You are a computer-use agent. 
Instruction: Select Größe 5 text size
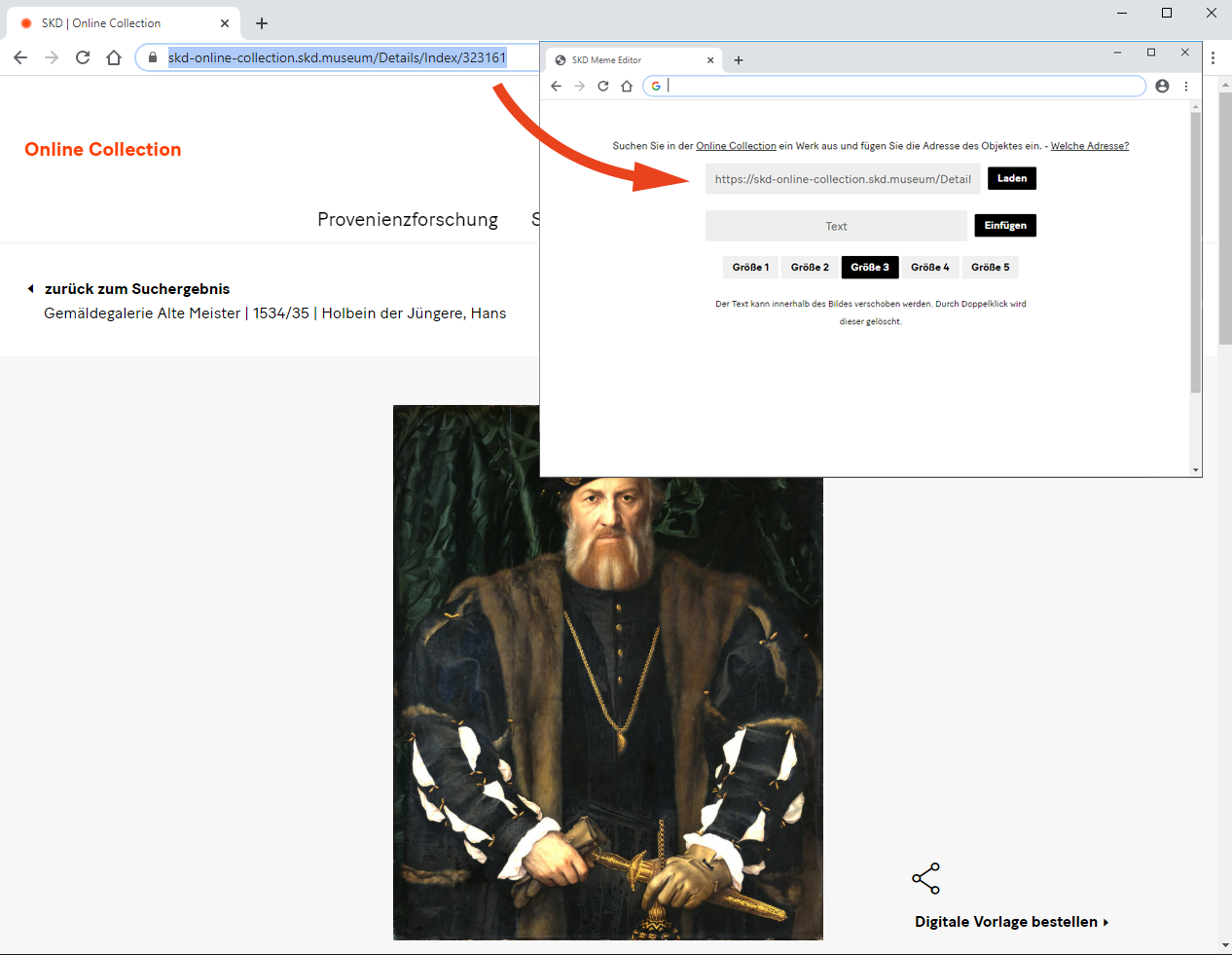click(x=991, y=267)
